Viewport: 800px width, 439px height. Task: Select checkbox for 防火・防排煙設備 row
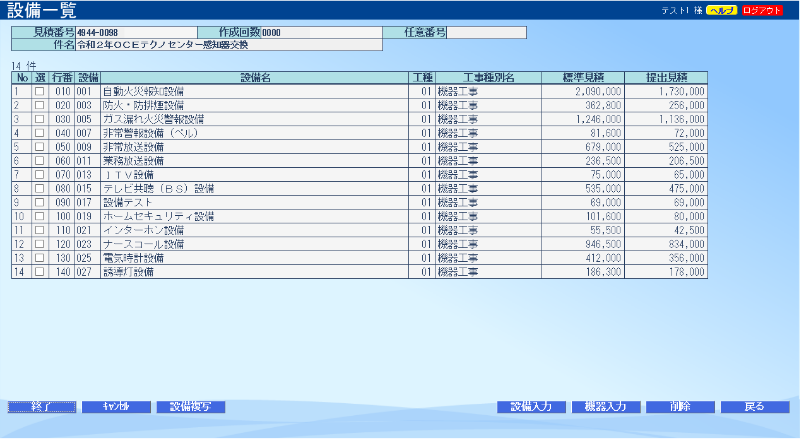tap(40, 104)
